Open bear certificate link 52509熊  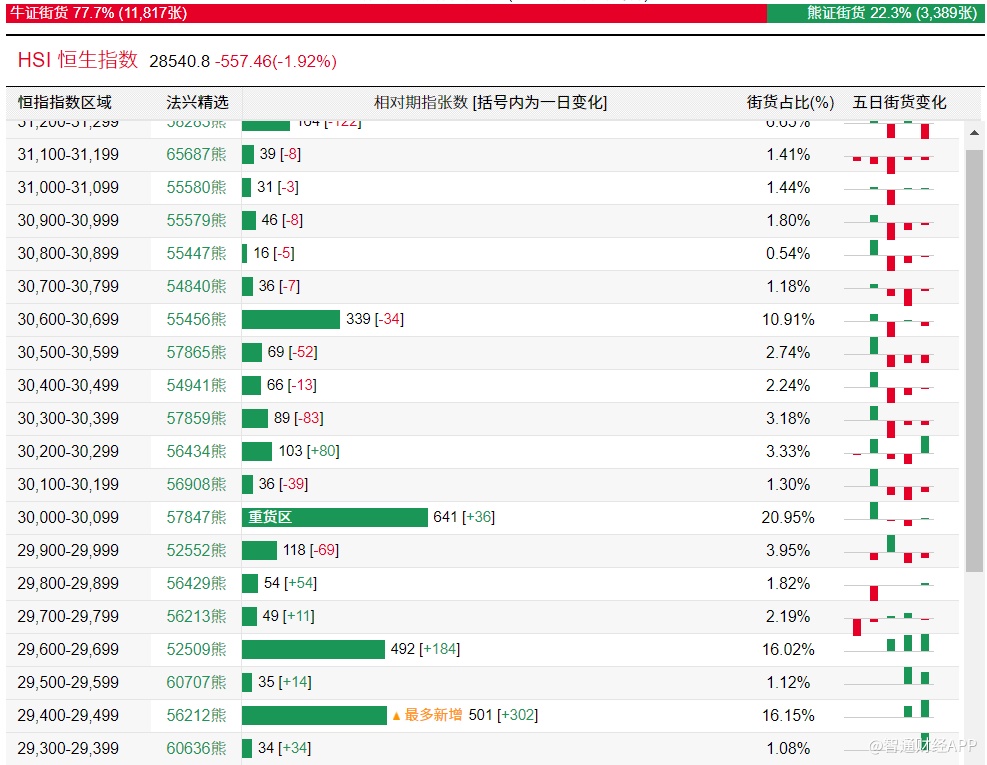click(x=197, y=650)
